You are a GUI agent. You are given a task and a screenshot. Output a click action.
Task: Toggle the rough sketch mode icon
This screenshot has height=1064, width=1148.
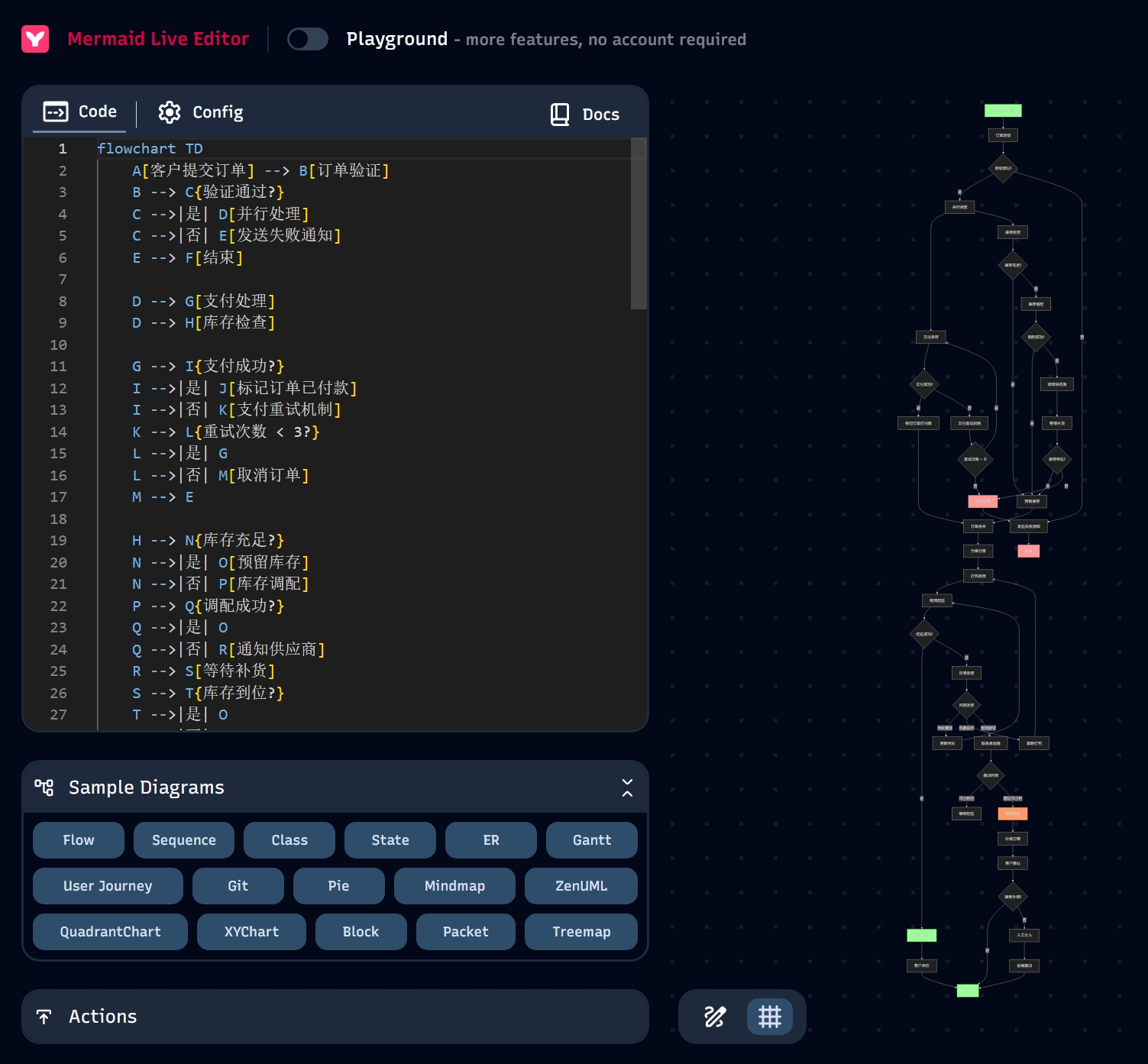(715, 1017)
